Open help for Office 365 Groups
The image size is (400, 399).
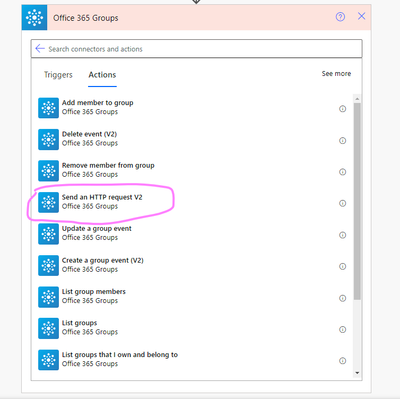click(x=340, y=17)
